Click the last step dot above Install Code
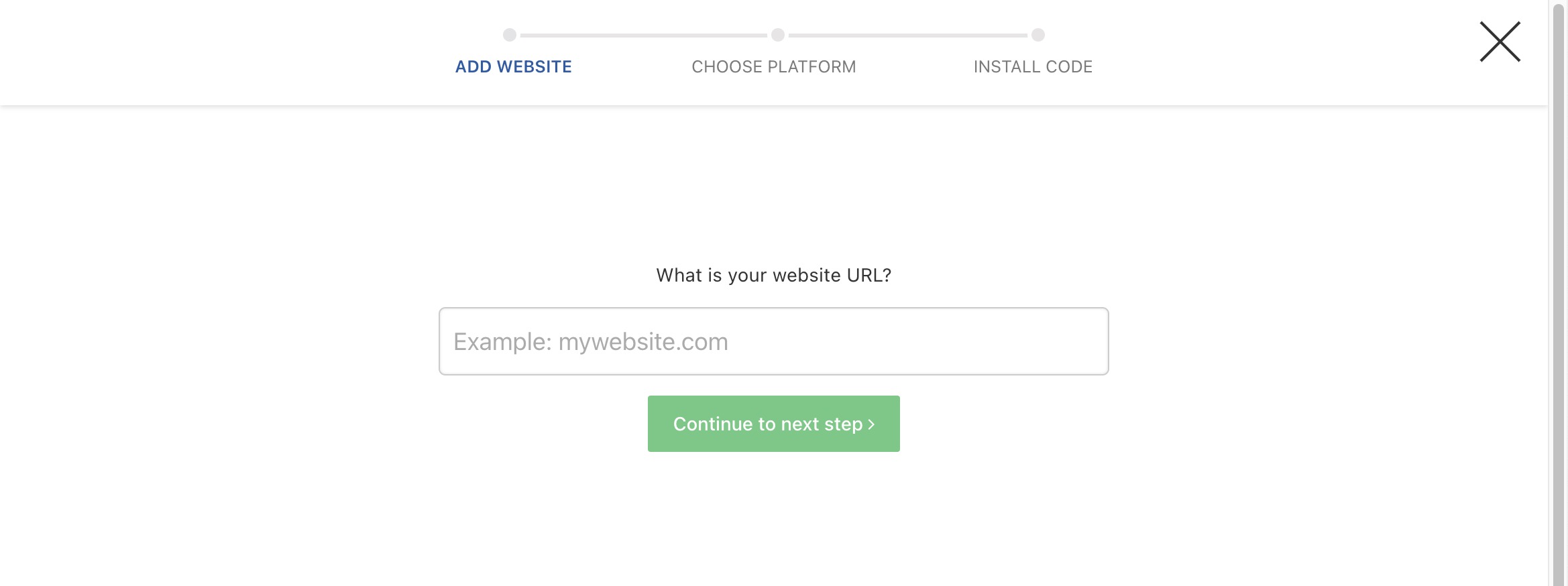 coord(1038,35)
